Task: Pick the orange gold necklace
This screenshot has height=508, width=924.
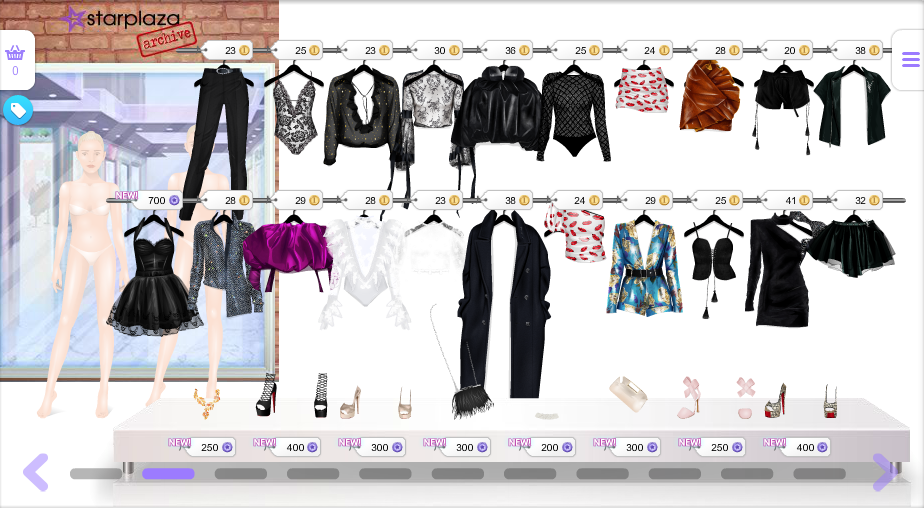Action: [x=207, y=403]
